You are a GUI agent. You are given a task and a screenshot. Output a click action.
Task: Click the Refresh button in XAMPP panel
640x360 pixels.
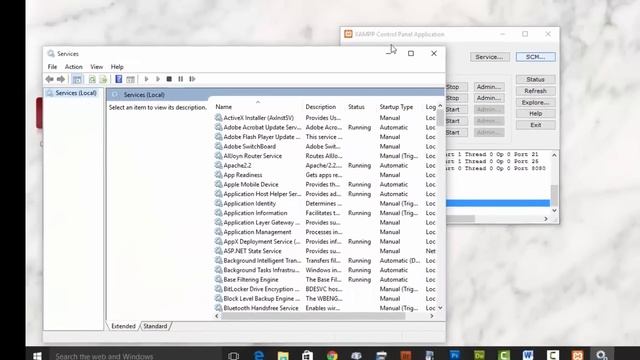[535, 91]
